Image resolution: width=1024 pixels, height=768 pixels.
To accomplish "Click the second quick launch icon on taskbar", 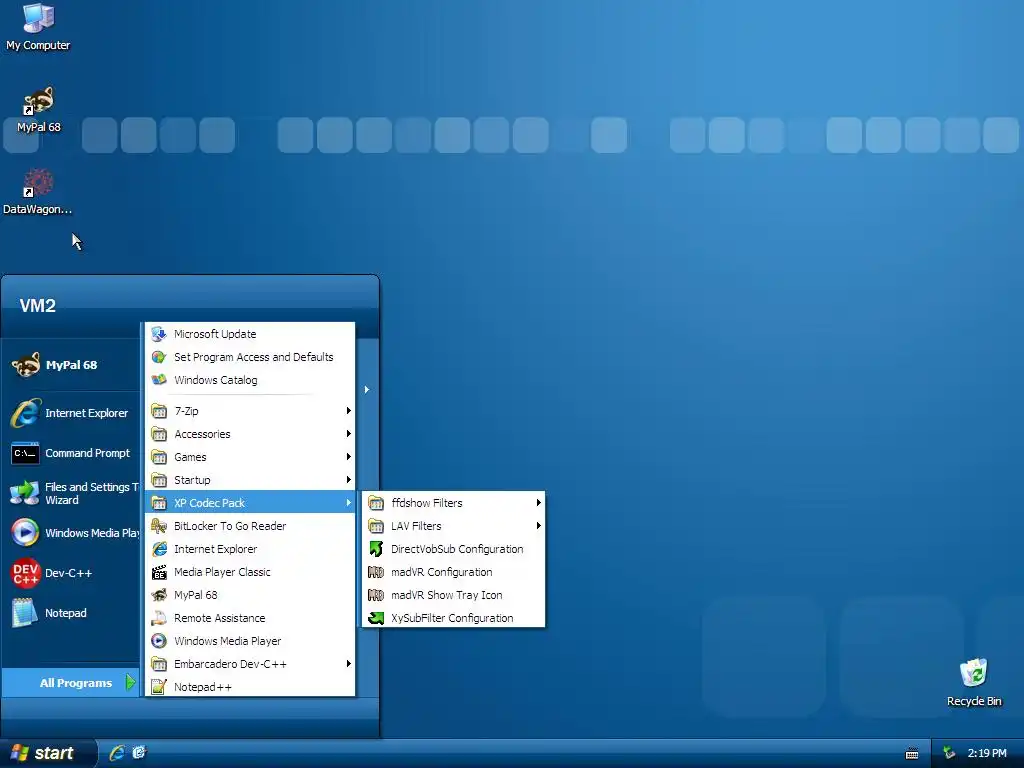I will (139, 753).
